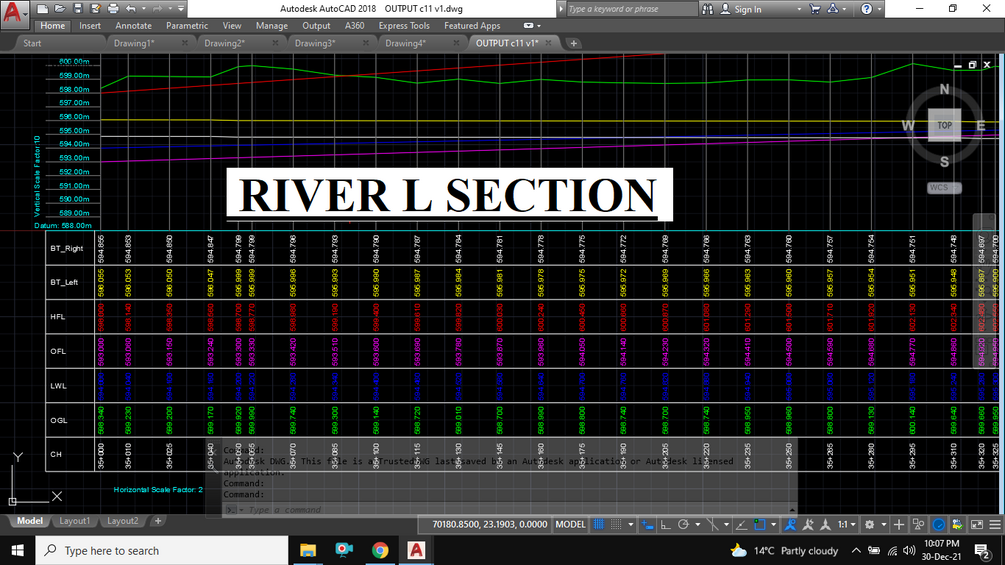The width and height of the screenshot is (1005, 565).
Task: Click the coordinates readout in status bar
Action: tap(490, 525)
